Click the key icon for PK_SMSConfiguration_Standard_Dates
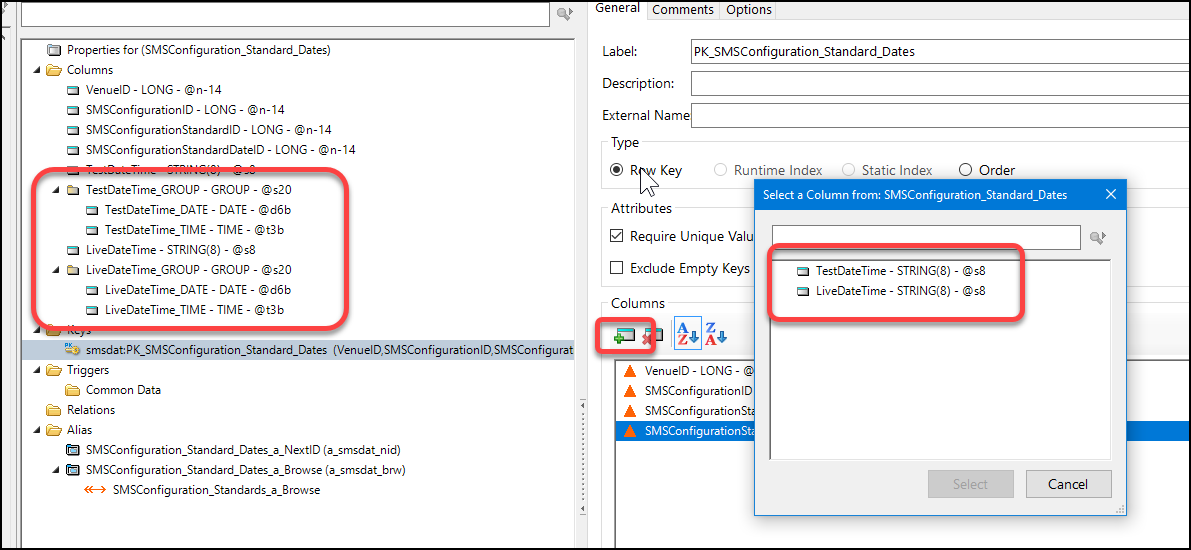The height and width of the screenshot is (550, 1191). [x=72, y=350]
